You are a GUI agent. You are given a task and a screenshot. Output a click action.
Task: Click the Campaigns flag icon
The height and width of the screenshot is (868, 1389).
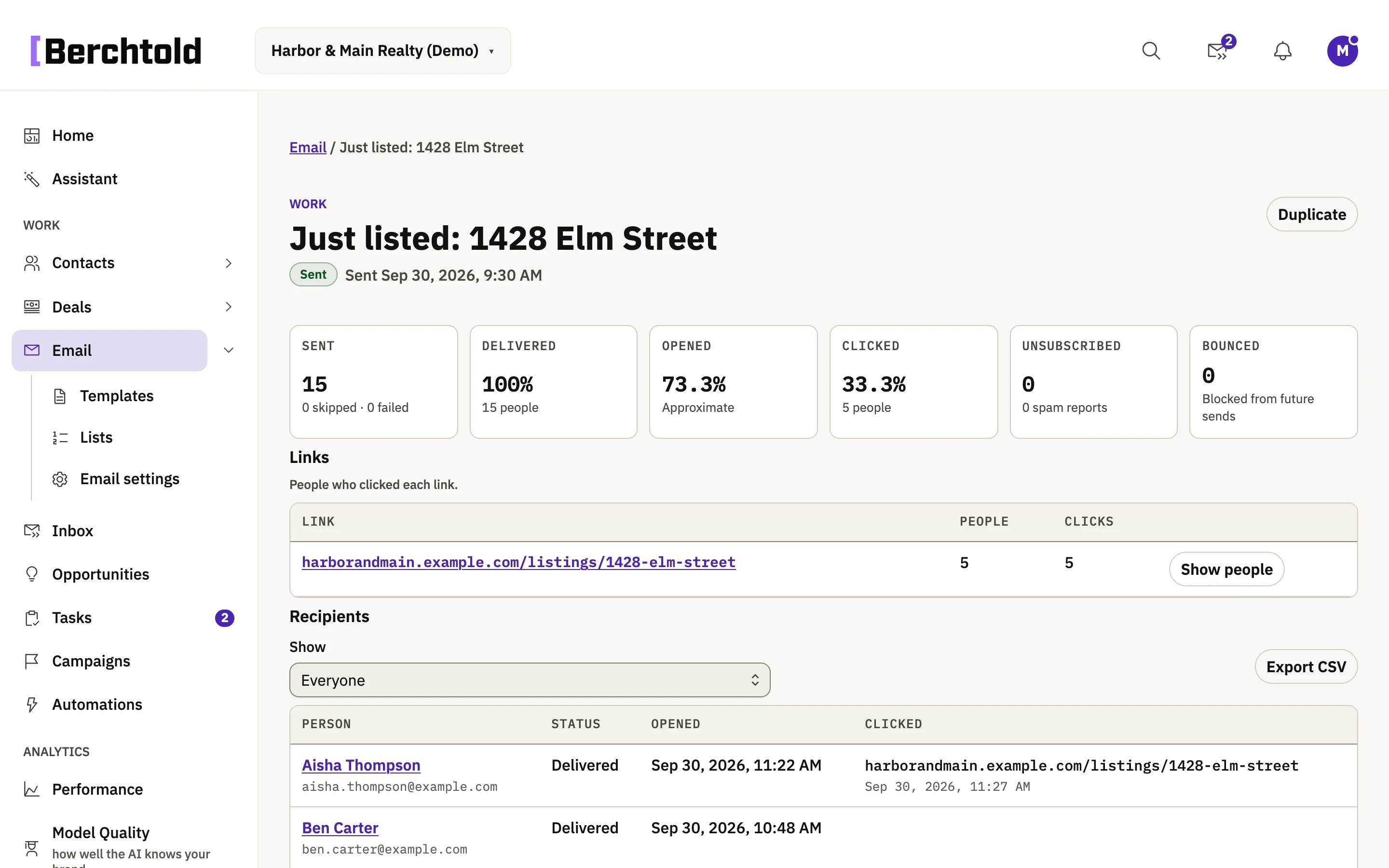31,661
